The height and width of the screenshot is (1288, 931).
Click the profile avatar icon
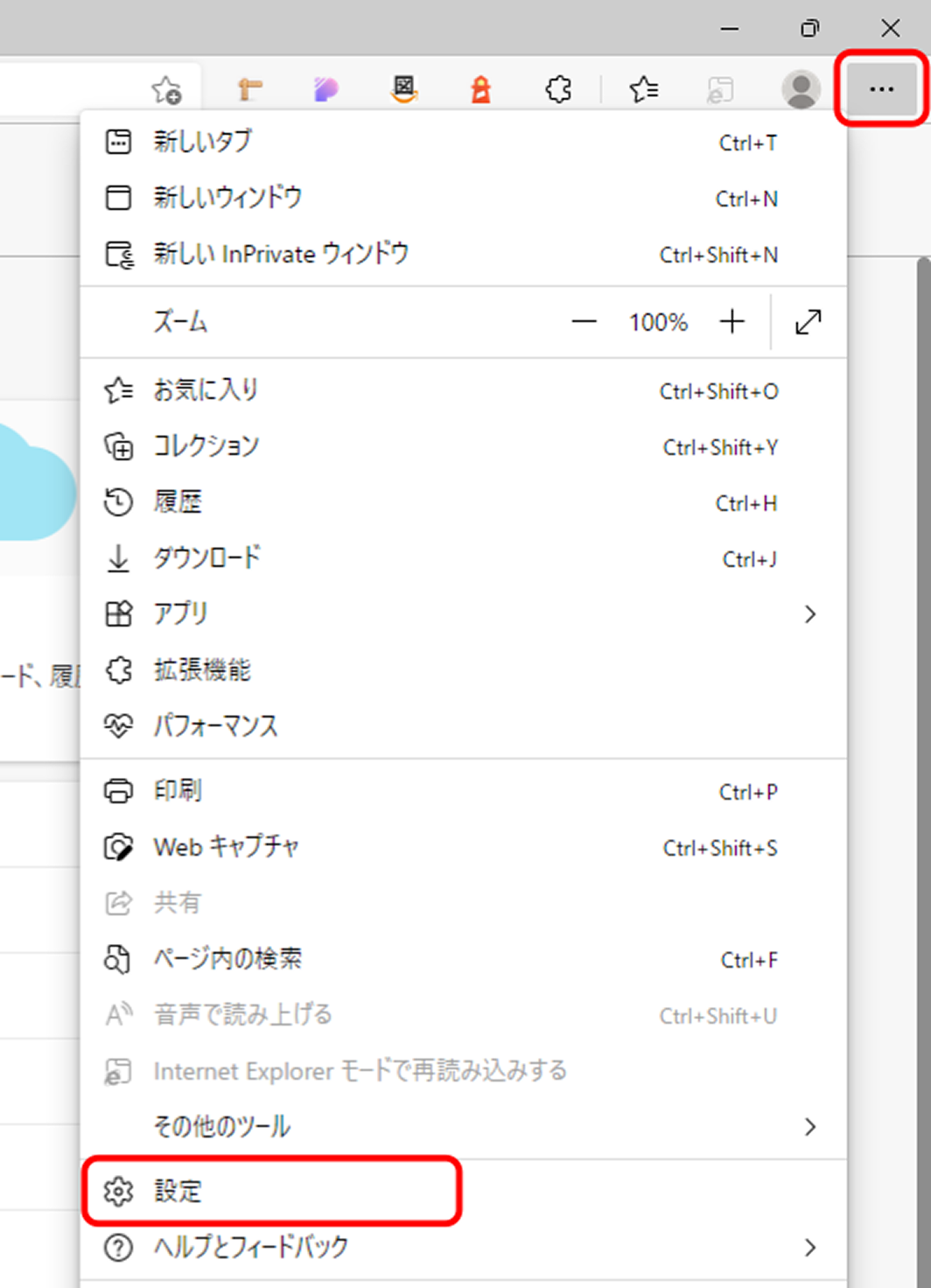[801, 88]
